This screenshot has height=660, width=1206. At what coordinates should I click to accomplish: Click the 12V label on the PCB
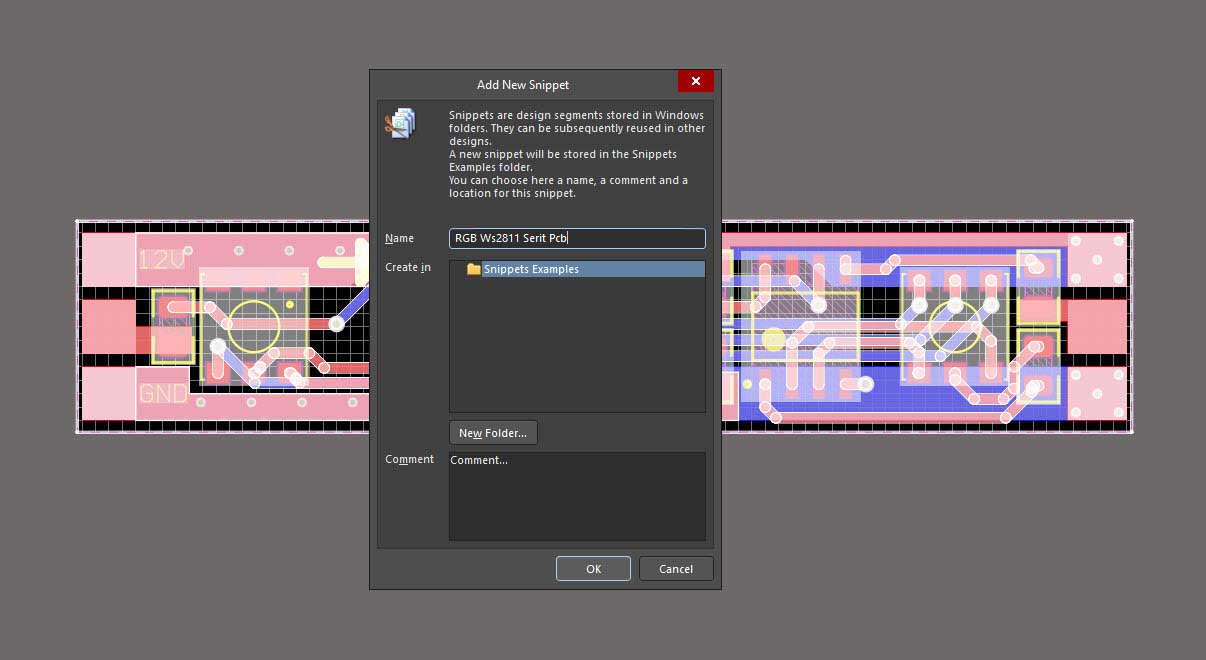tap(162, 260)
